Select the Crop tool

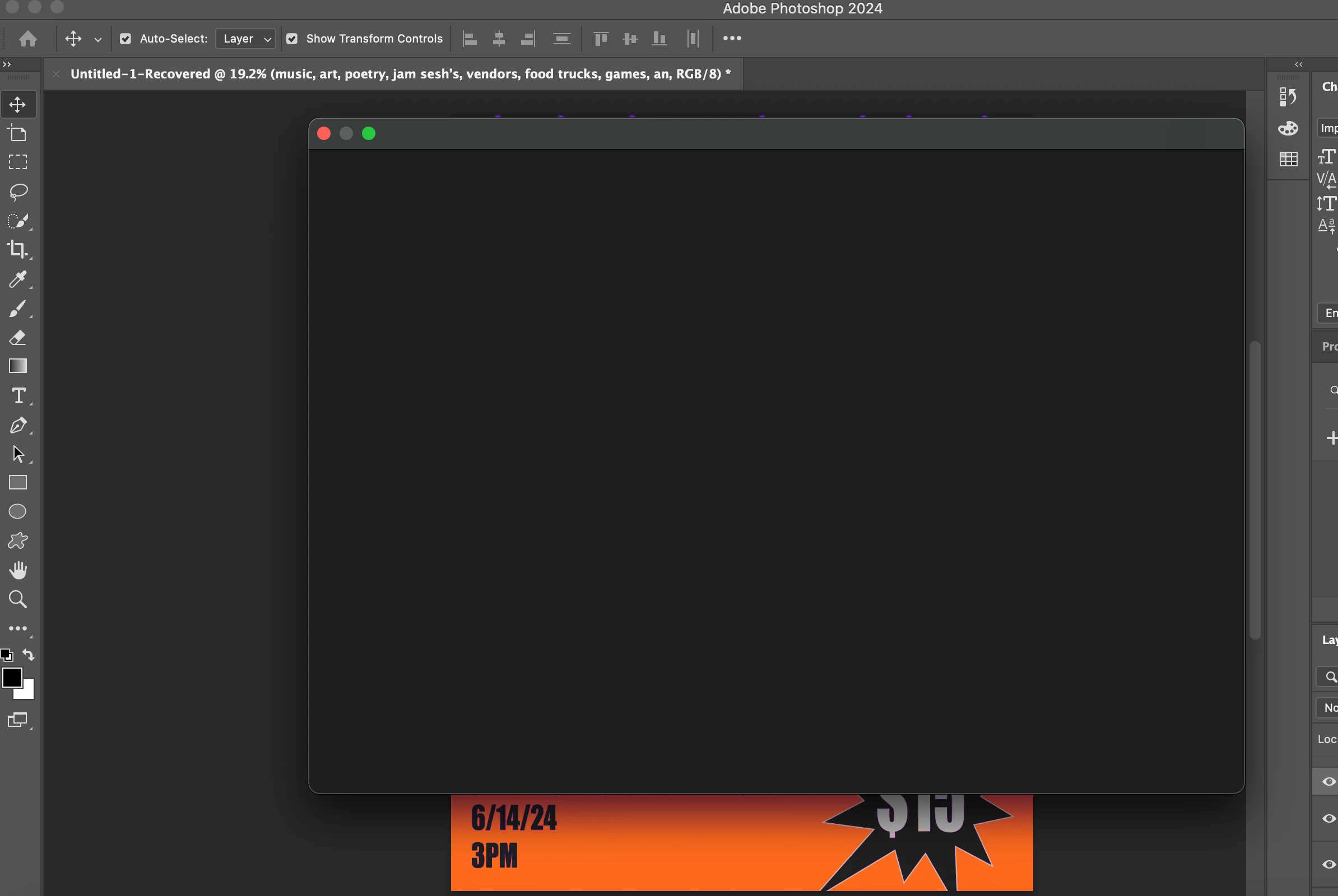pos(17,249)
